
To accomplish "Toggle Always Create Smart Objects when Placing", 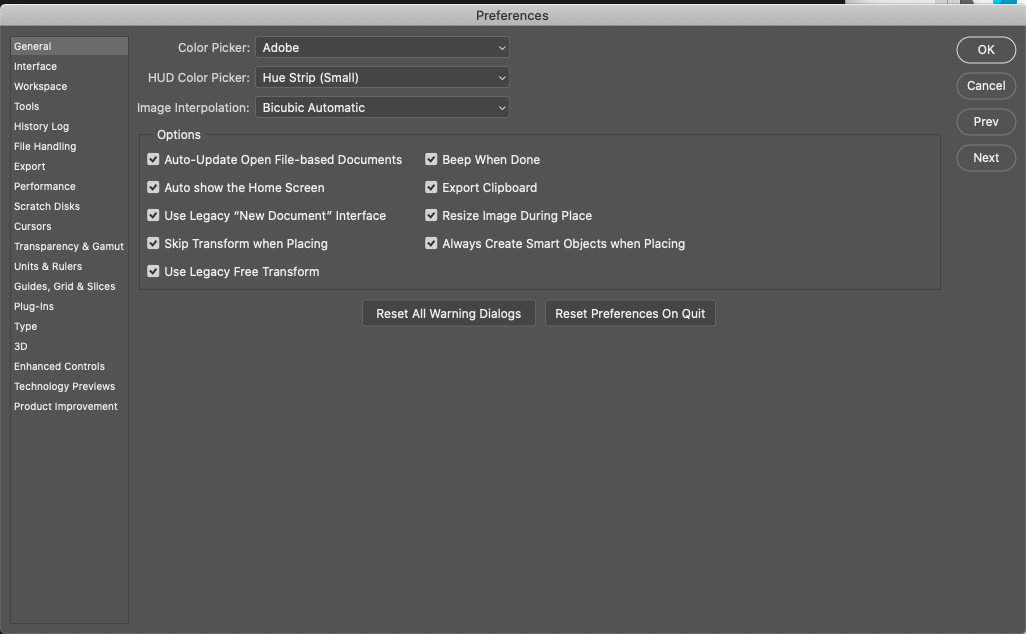I will 431,243.
